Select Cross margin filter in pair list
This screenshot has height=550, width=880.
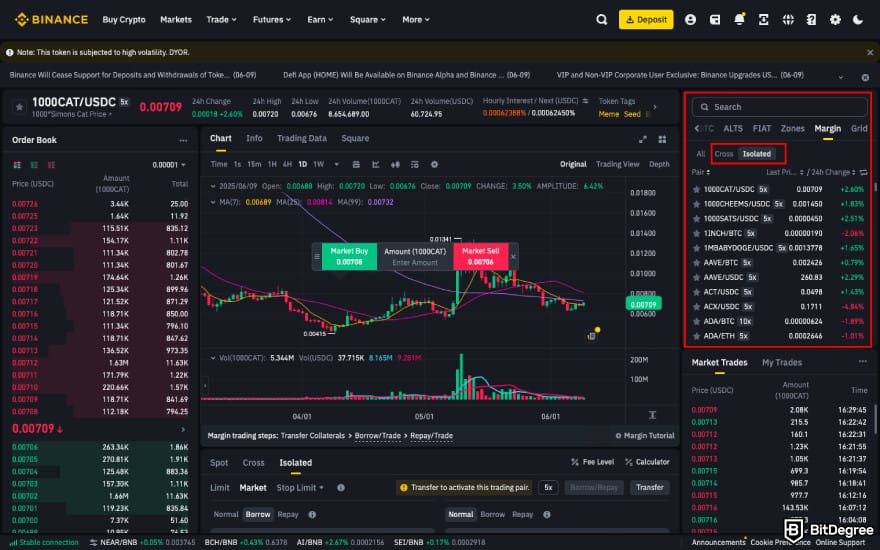723,154
